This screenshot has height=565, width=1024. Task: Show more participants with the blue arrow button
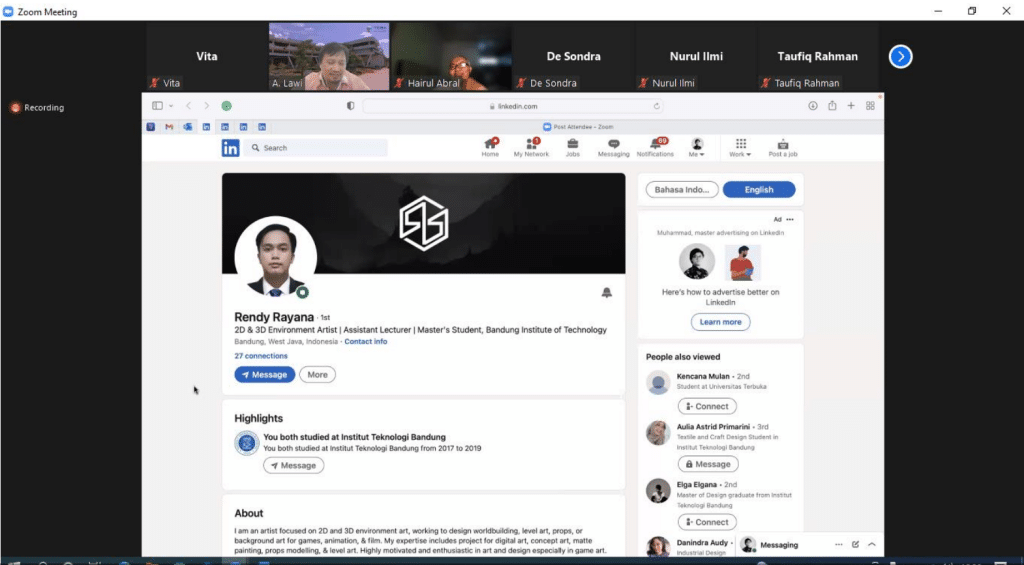coord(901,57)
